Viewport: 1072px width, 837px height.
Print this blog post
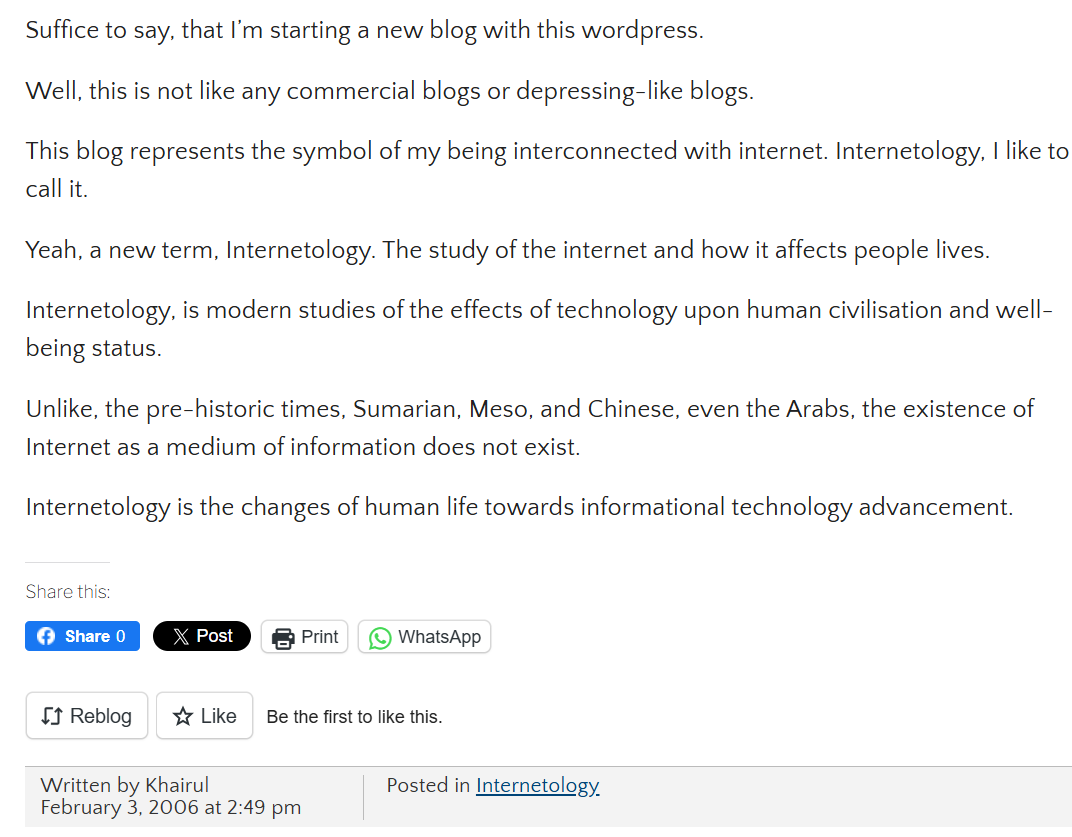(x=304, y=637)
